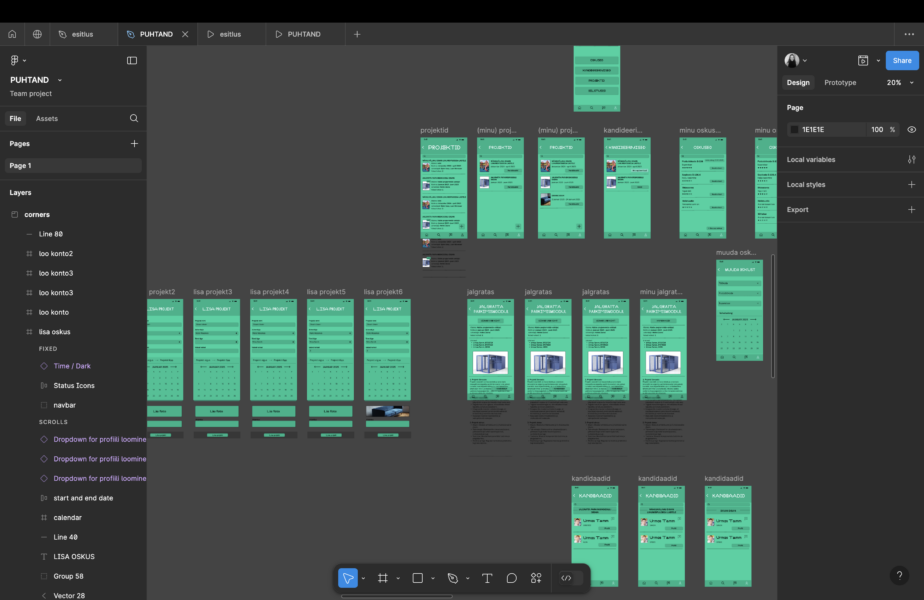The width and height of the screenshot is (924, 600).
Task: Add a new page with plus
Action: point(134,144)
